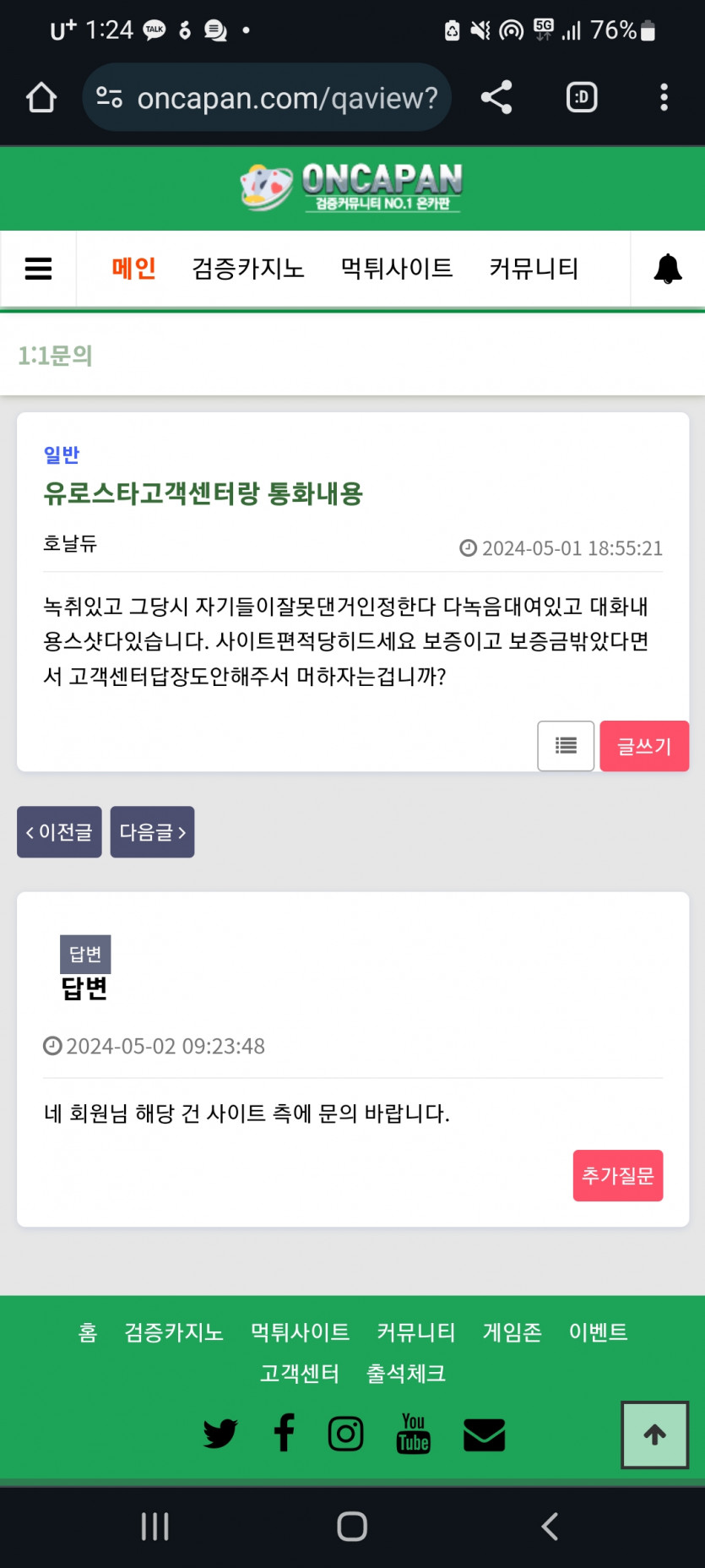Open browser three-dot overflow menu
Screen dimensions: 705x1568
tap(664, 98)
